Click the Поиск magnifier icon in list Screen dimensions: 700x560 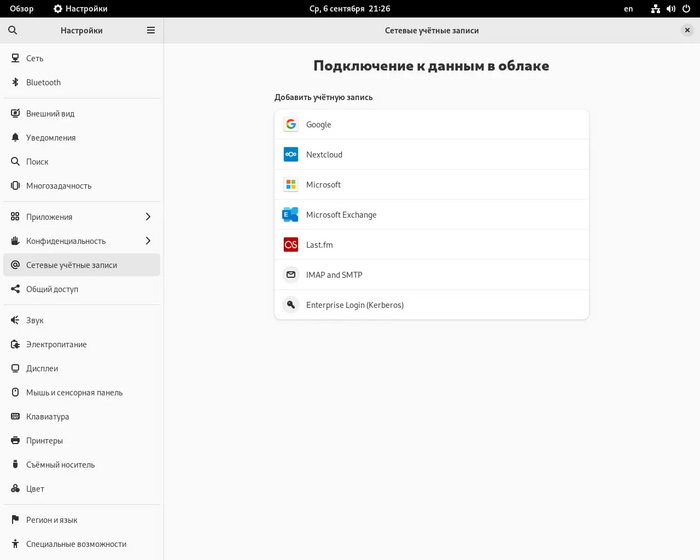coord(15,162)
